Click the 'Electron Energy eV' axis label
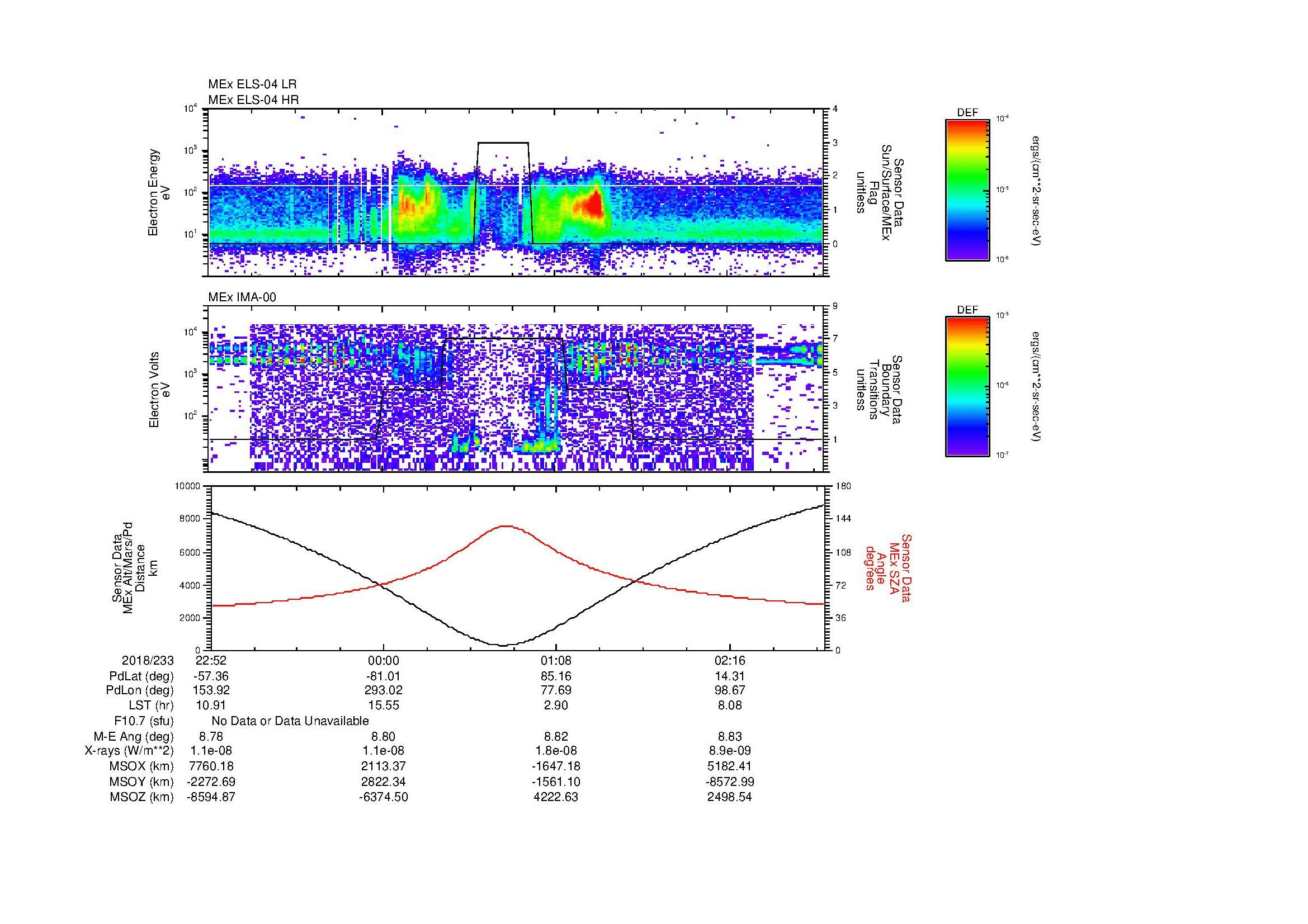Image resolution: width=1308 pixels, height=924 pixels. click(159, 192)
